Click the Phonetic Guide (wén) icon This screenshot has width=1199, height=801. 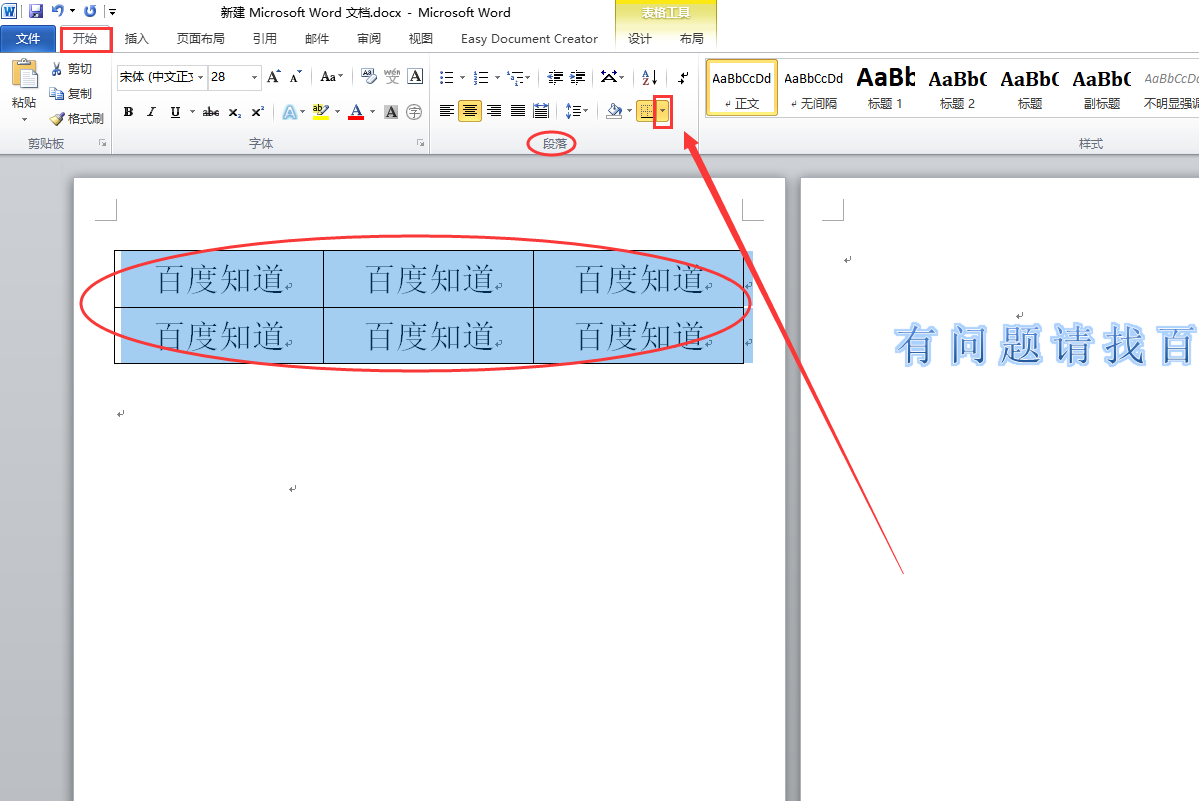point(392,76)
